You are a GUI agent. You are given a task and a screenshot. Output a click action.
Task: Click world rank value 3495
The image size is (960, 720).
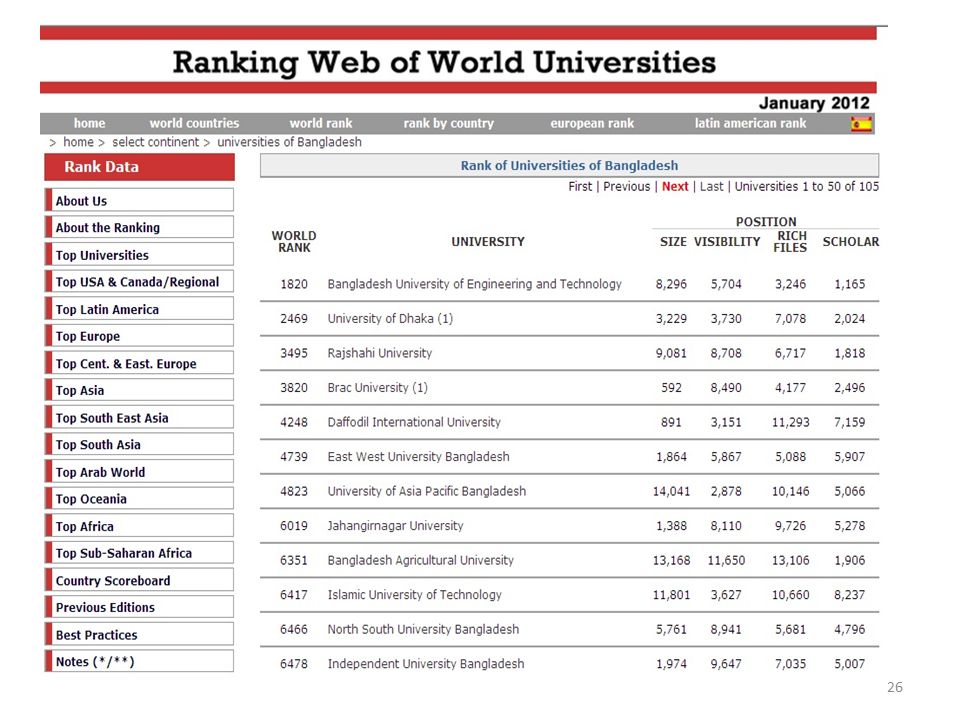294,353
